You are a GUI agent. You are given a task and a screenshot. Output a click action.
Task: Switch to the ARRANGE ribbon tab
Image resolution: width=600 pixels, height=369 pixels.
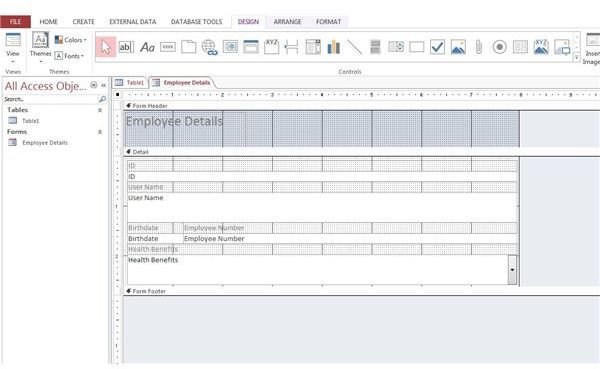[x=287, y=22]
